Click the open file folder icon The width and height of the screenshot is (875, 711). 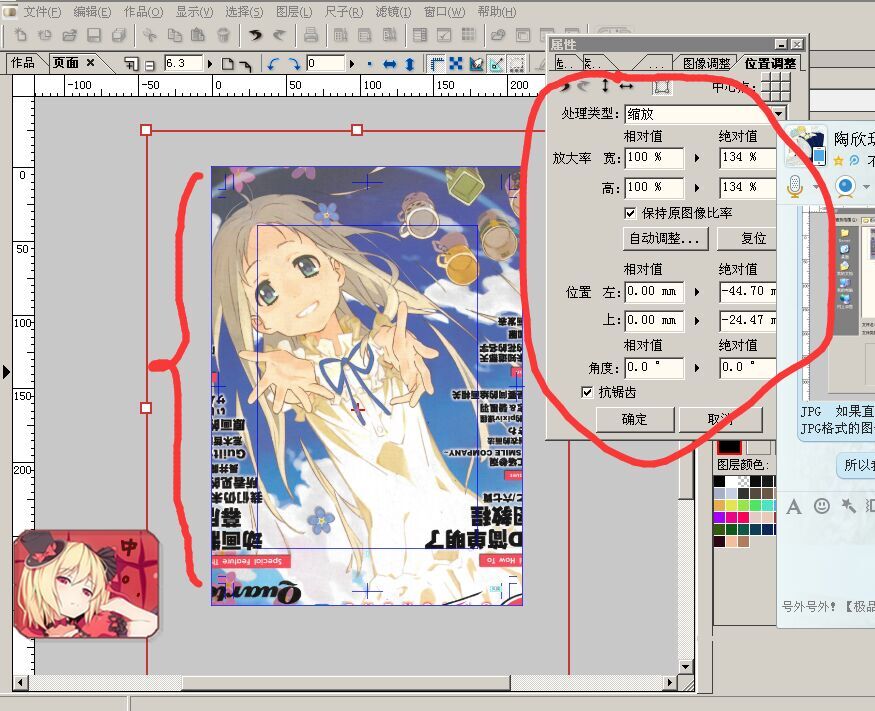pos(69,35)
